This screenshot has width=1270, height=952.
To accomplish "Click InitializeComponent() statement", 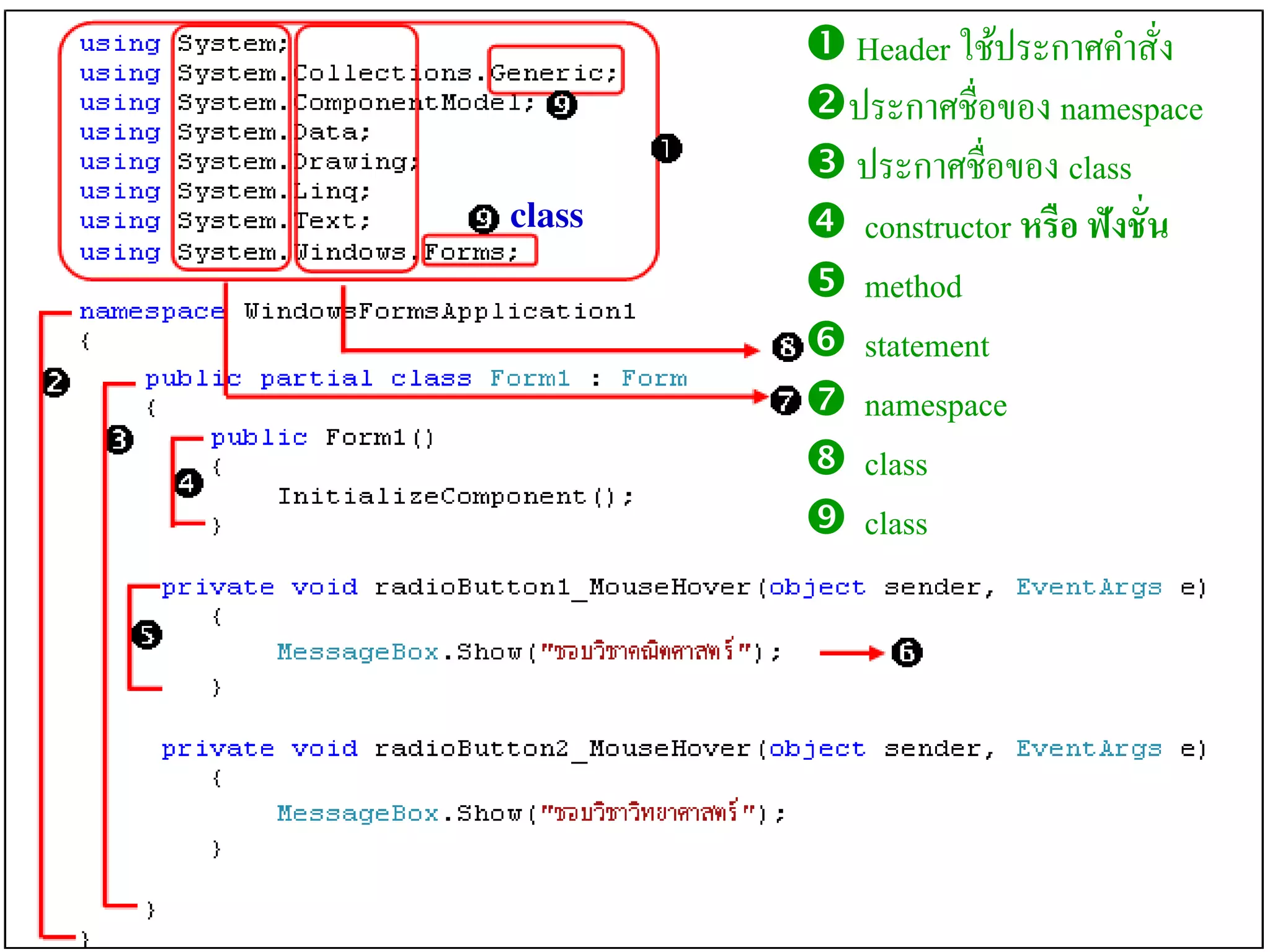I will (x=455, y=496).
